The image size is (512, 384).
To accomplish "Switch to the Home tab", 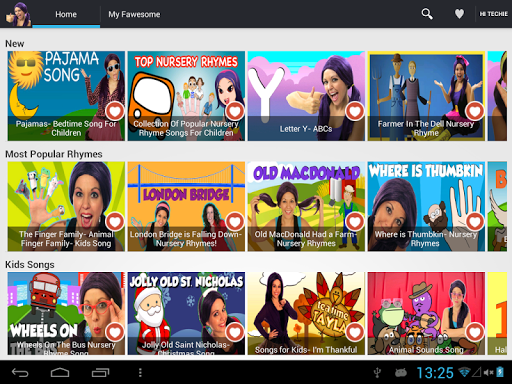I will [x=66, y=14].
